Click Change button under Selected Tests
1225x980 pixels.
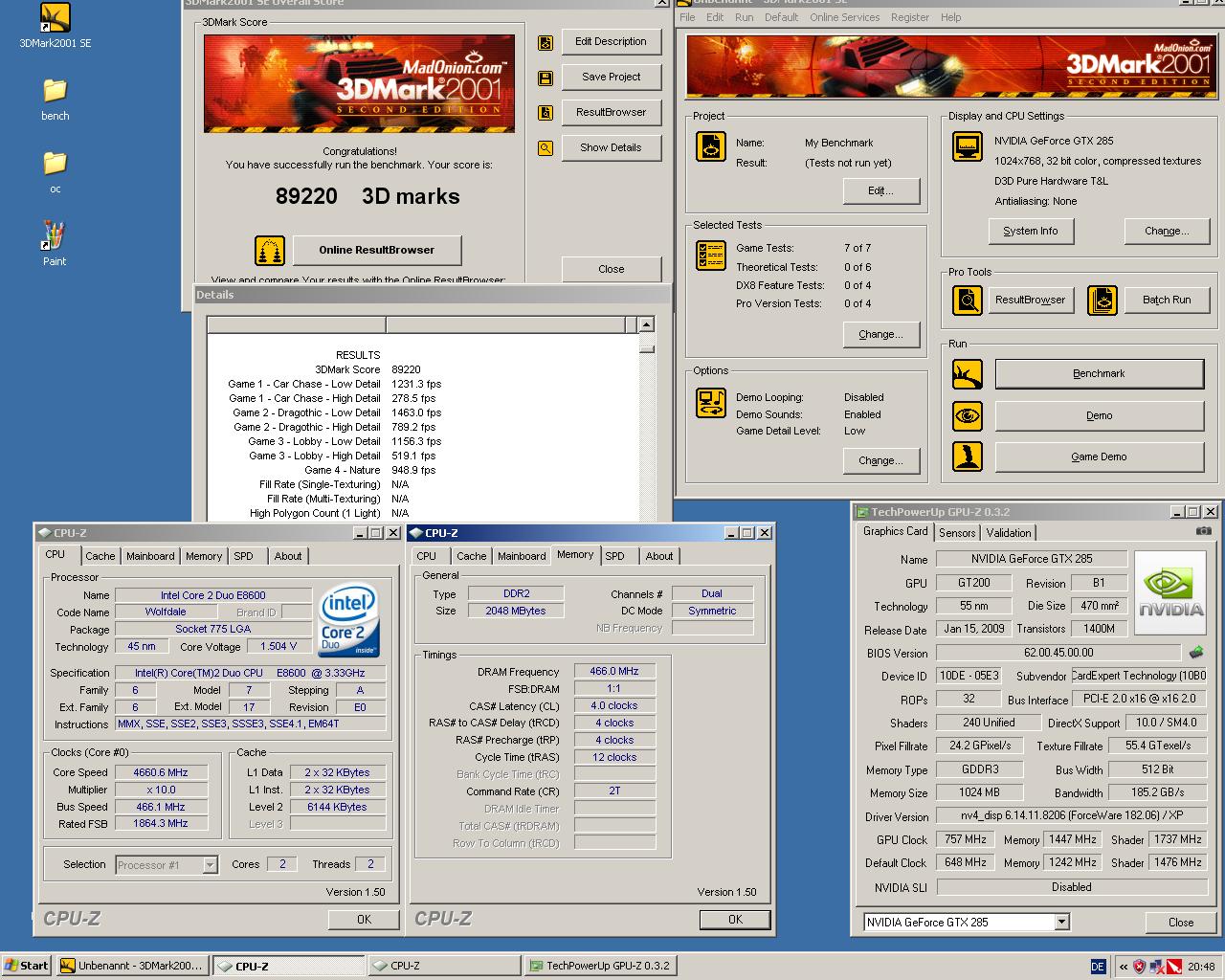(x=881, y=335)
